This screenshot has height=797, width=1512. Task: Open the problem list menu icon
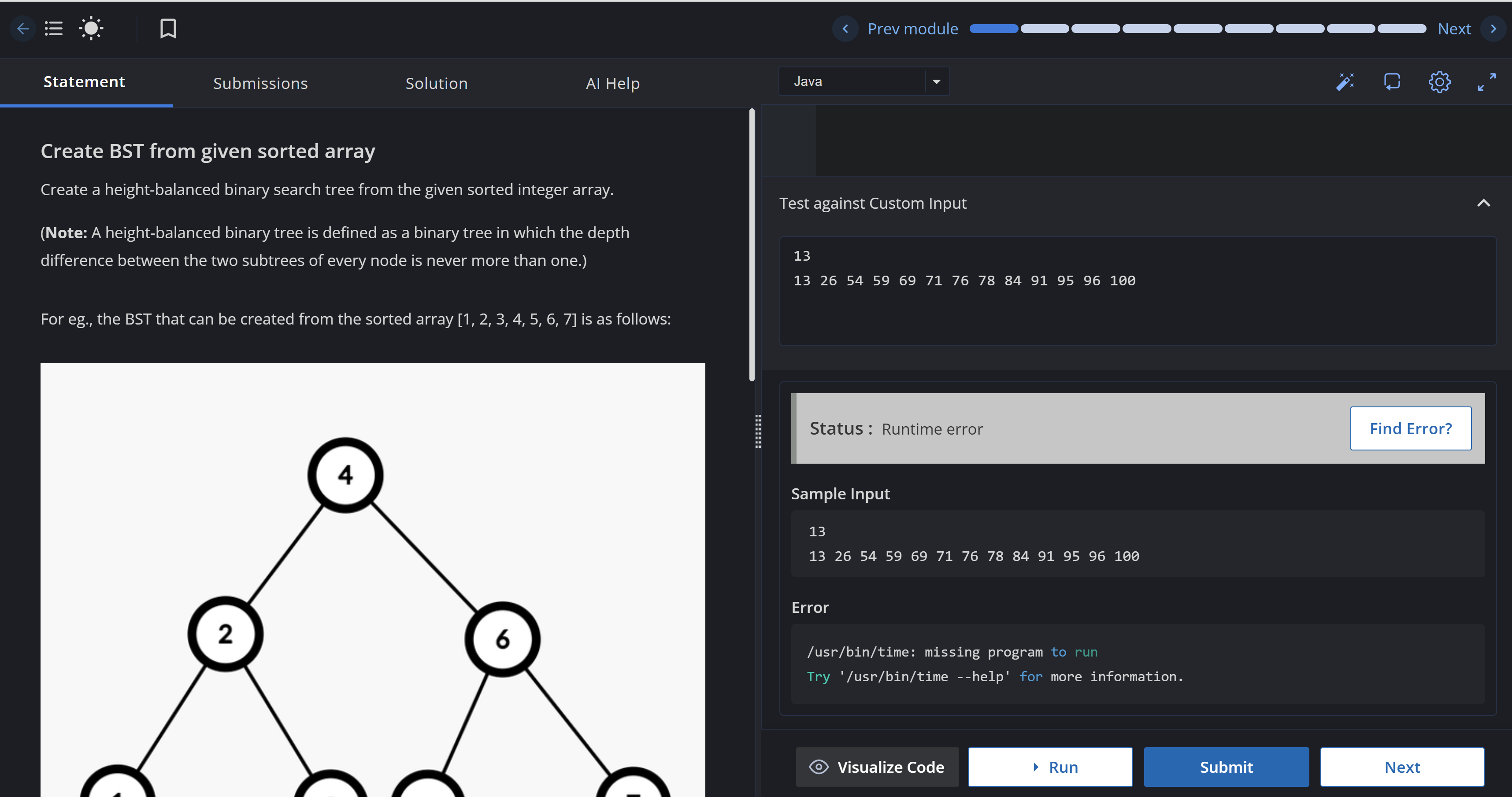coord(53,29)
